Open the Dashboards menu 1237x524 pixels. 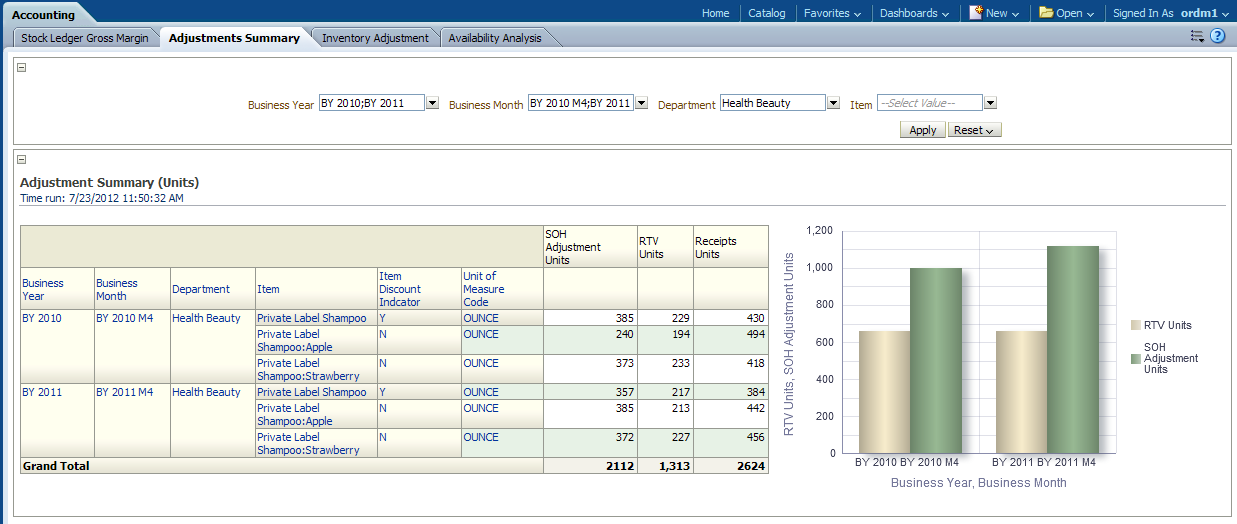[x=915, y=13]
